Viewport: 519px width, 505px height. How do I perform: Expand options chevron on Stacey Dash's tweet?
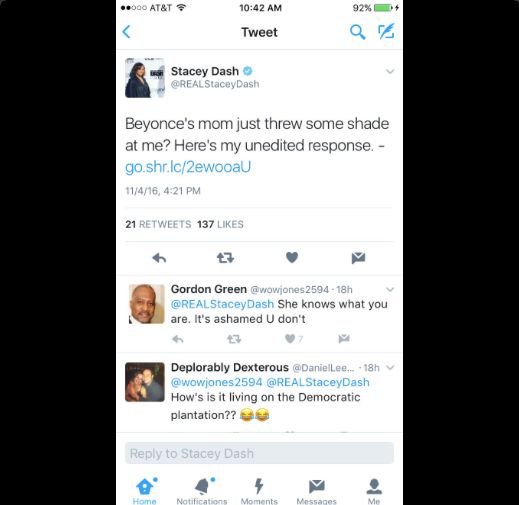pos(390,71)
